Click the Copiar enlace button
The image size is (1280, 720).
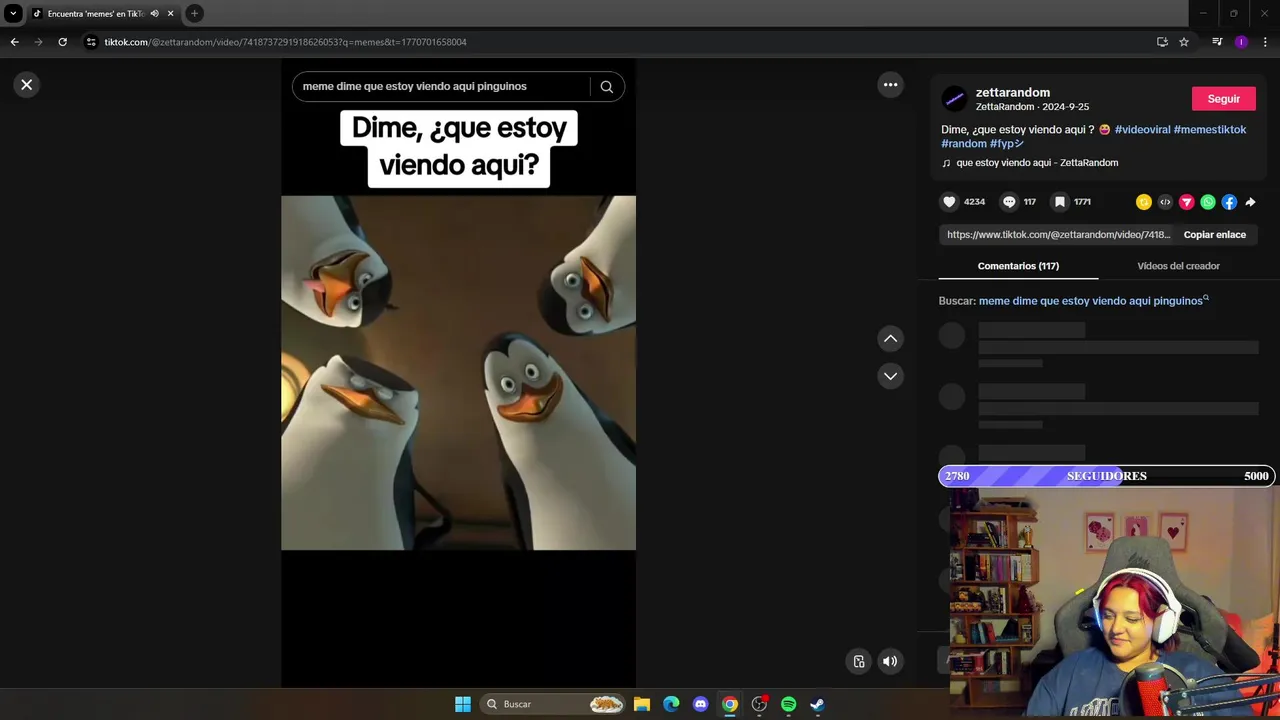tap(1215, 235)
